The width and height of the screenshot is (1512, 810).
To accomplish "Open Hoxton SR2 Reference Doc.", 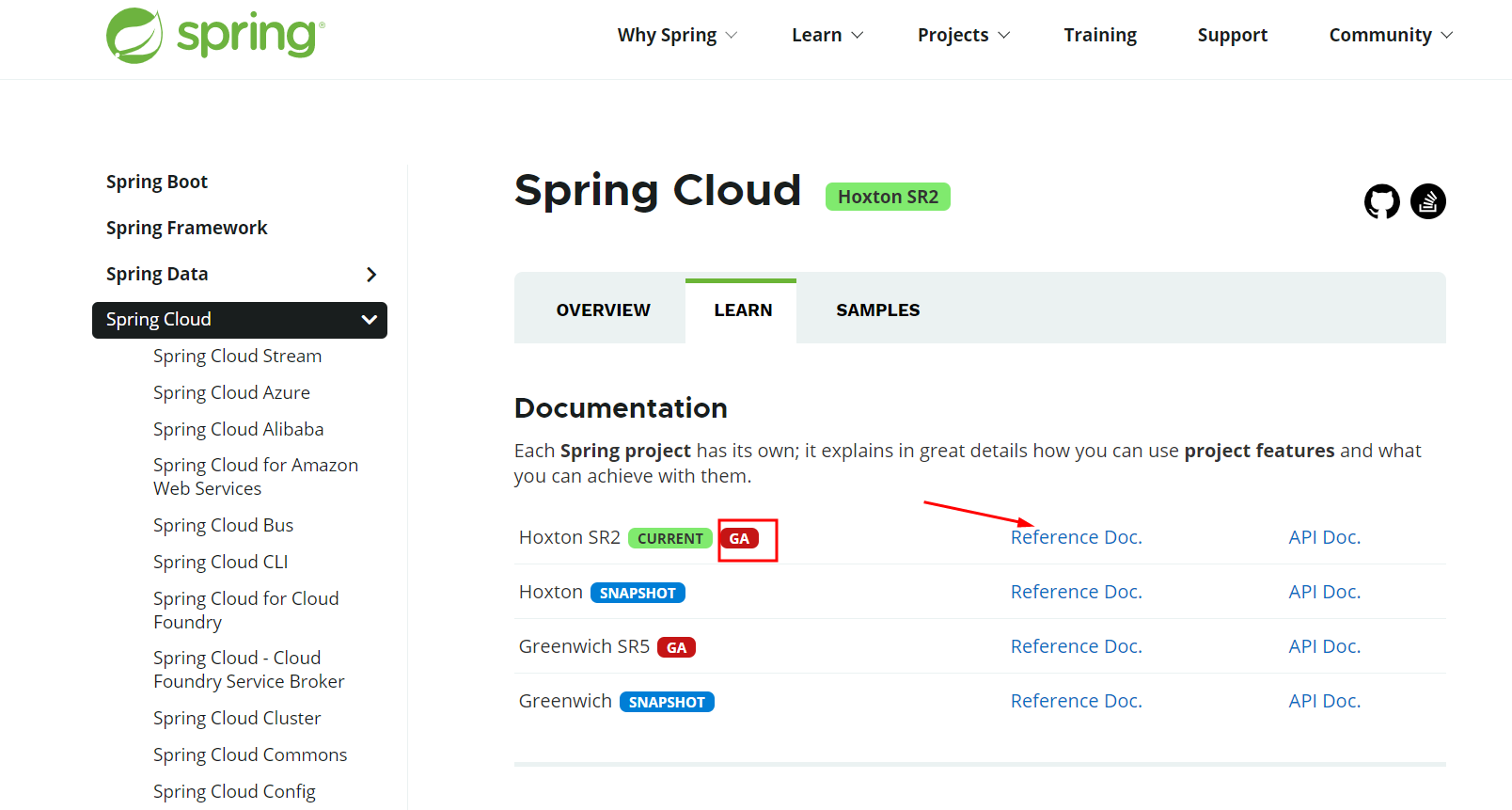I will [x=1076, y=537].
